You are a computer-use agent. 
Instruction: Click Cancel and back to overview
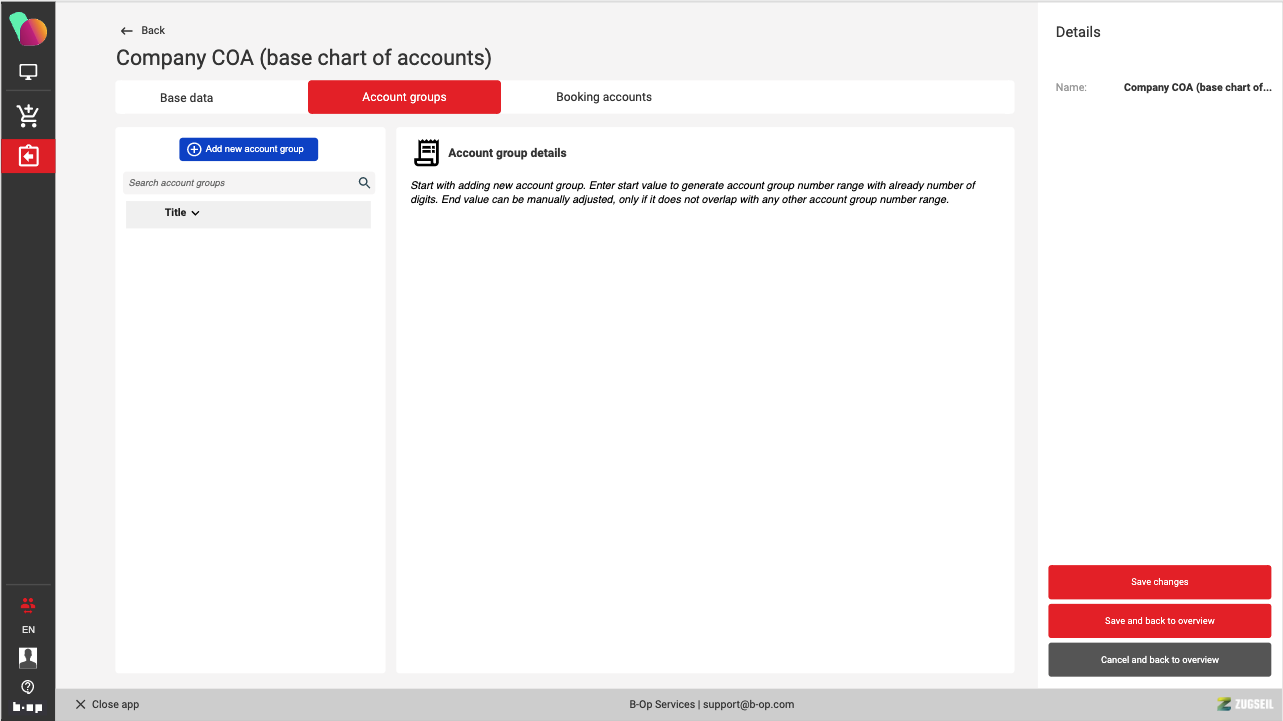(1159, 660)
